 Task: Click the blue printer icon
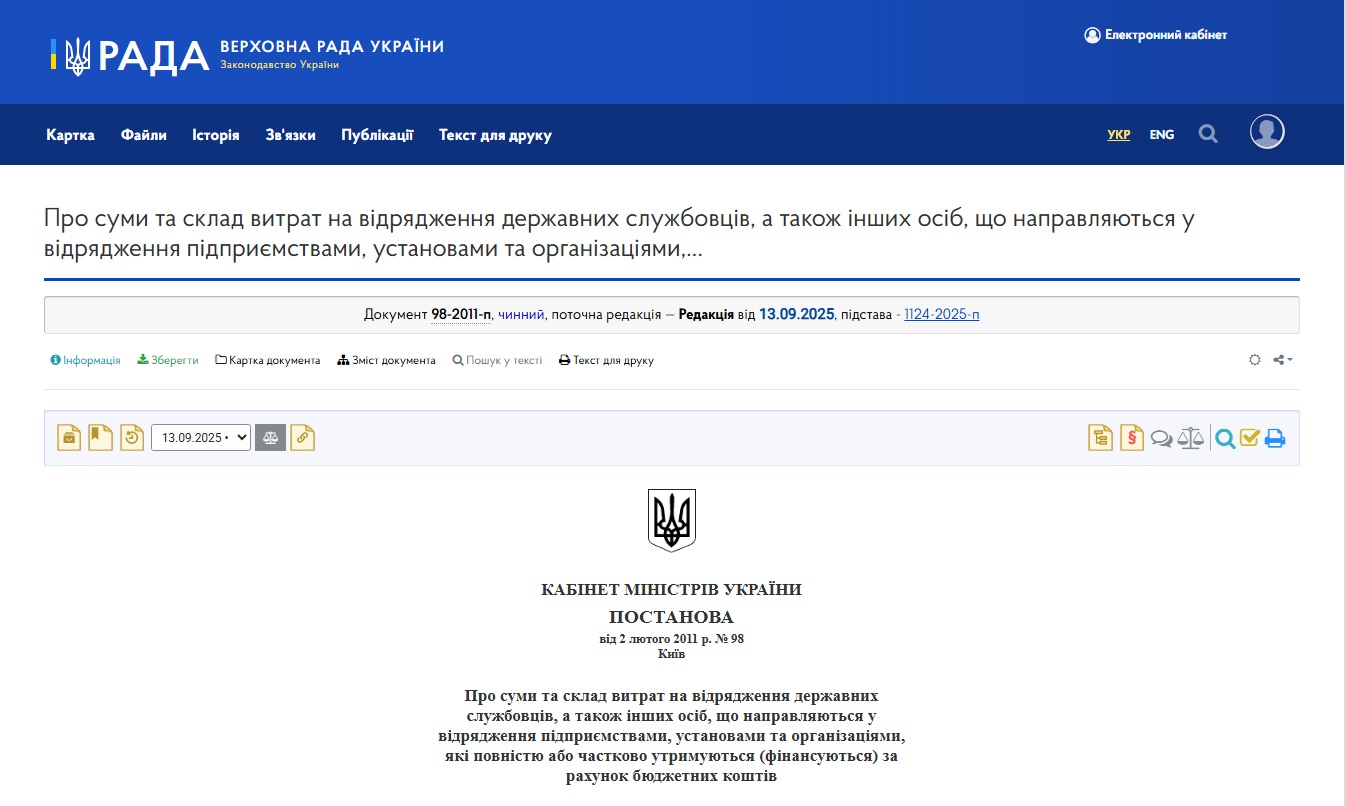1275,438
